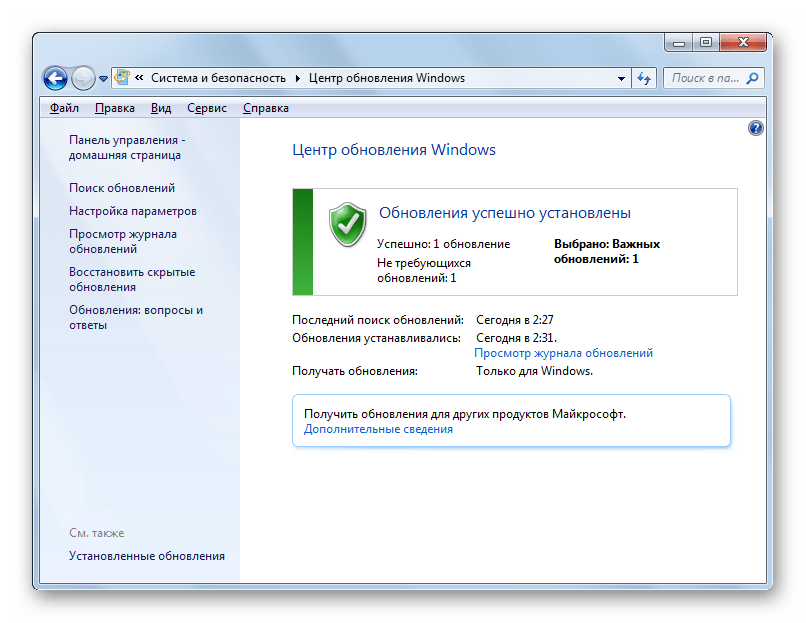Minimize the Windows Update window
This screenshot has width=806, height=623.
coord(679,42)
